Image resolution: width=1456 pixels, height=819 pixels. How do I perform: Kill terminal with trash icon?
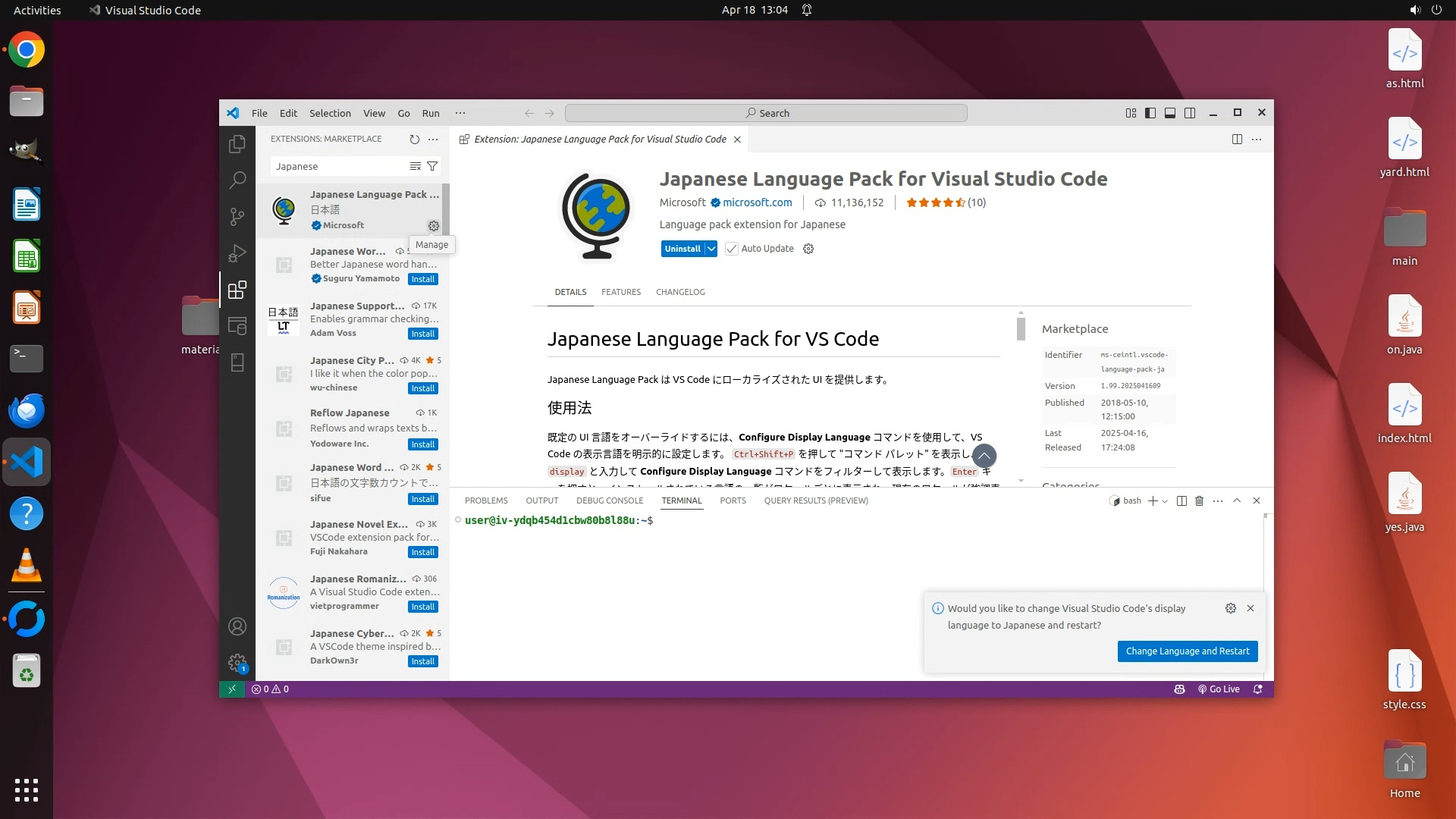(1199, 500)
